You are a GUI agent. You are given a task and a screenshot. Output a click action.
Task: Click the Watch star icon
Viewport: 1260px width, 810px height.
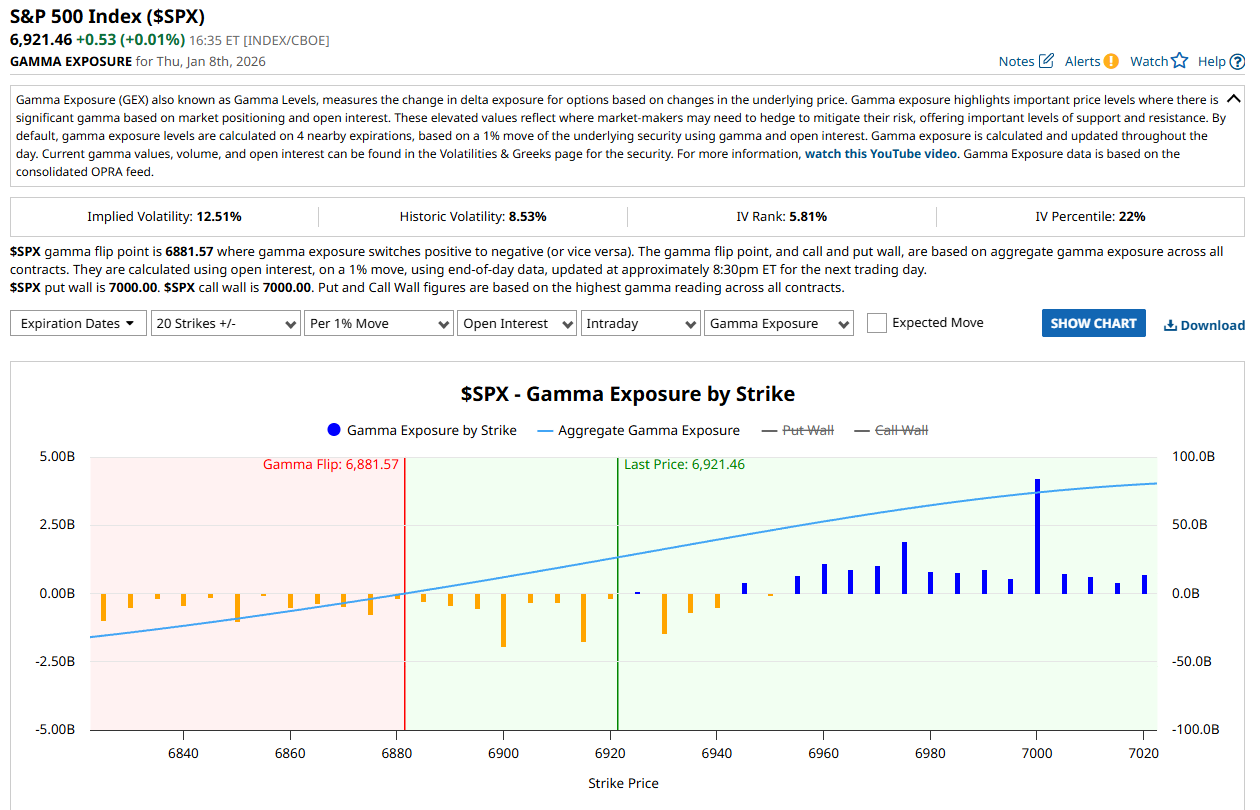tap(1177, 60)
